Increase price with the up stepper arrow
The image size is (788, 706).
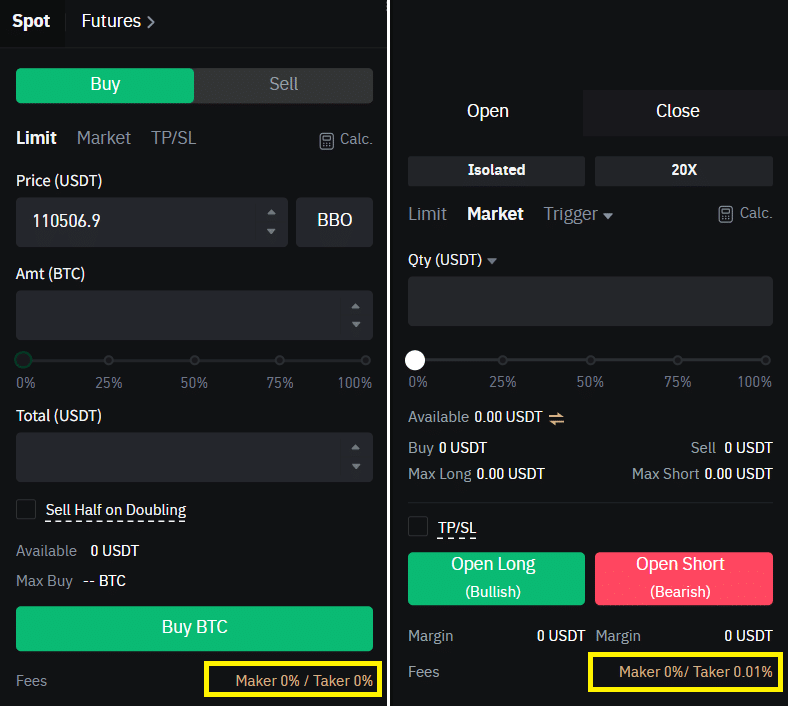point(271,213)
